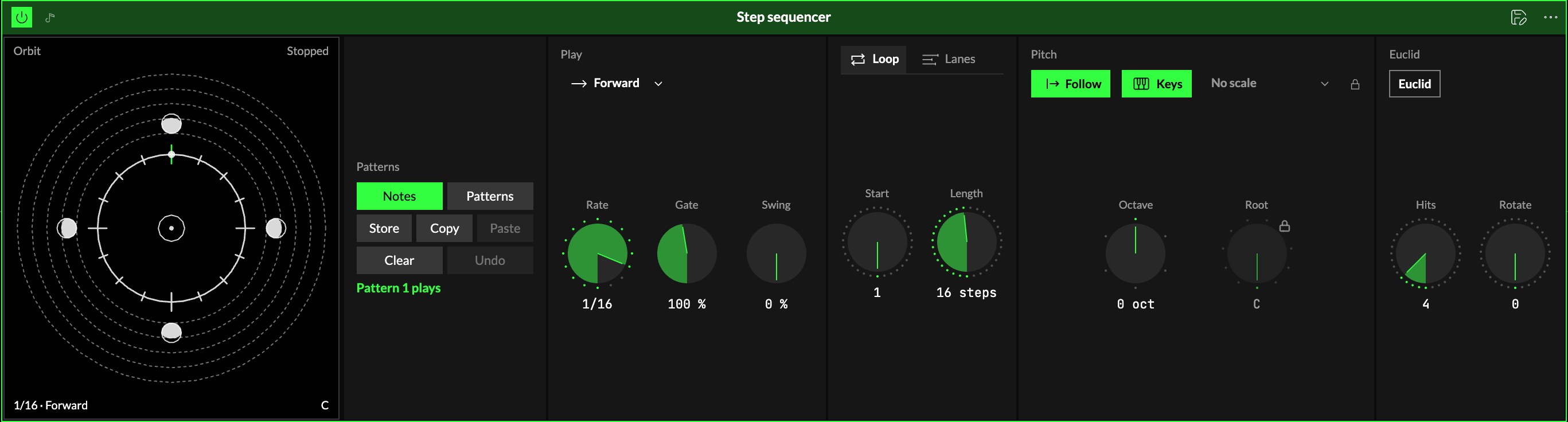Click the left moon in Orbit display
Viewport: 1568px width, 422px height.
click(67, 228)
